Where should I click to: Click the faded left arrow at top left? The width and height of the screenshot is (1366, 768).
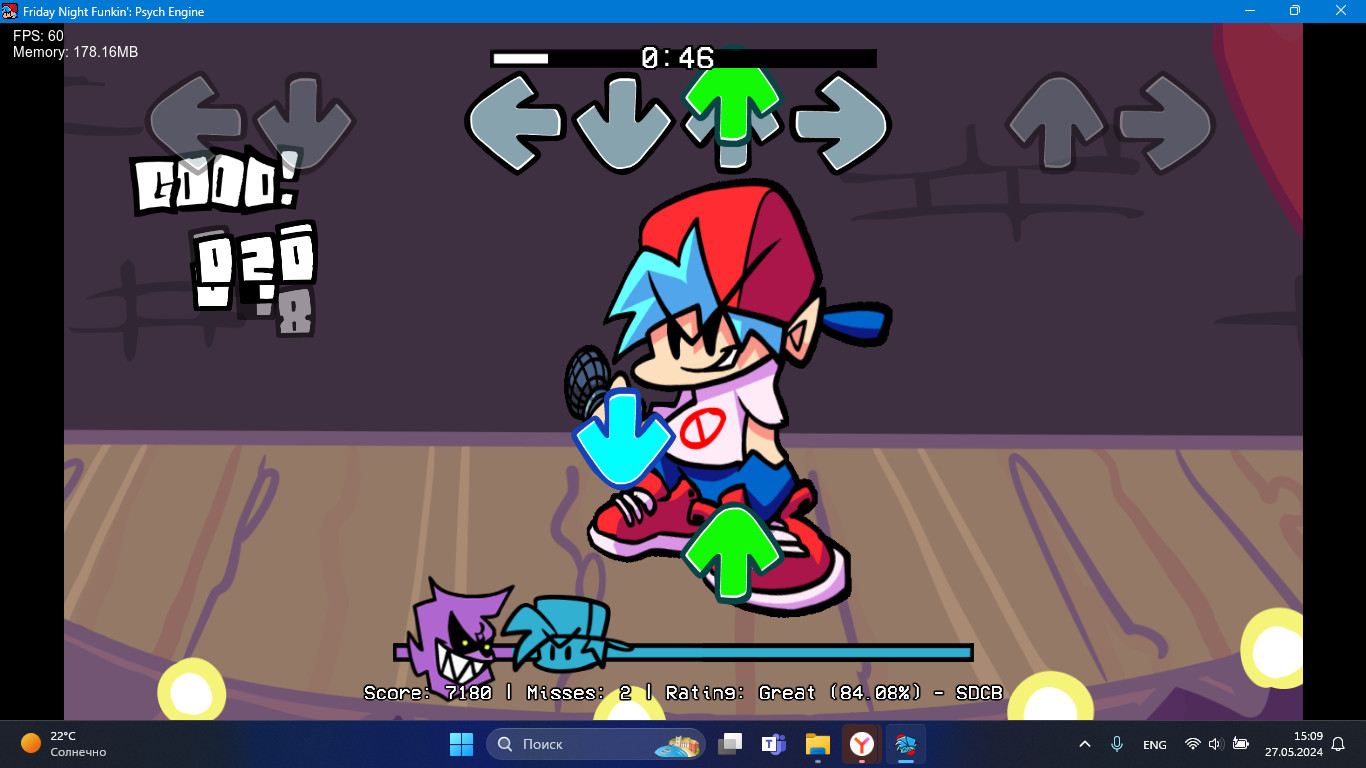195,120
